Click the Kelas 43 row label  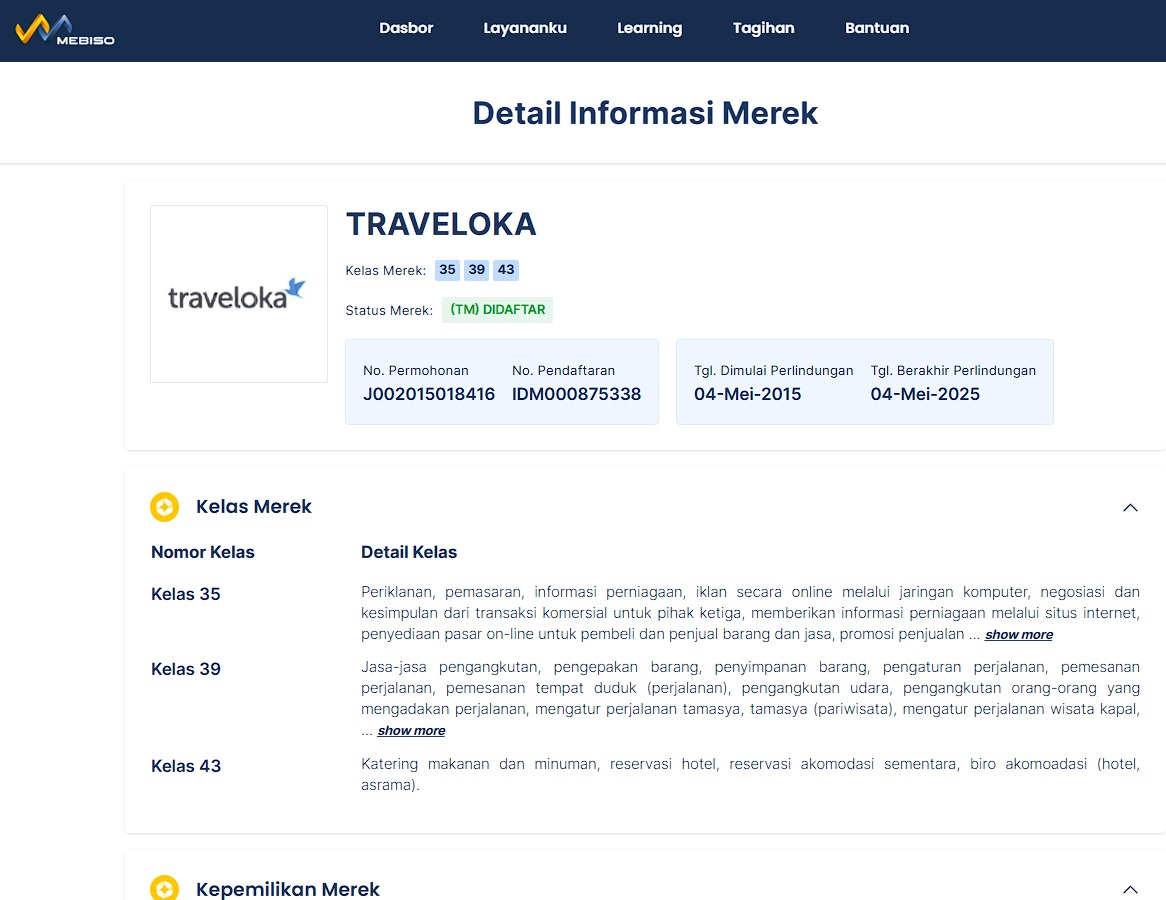click(x=186, y=766)
